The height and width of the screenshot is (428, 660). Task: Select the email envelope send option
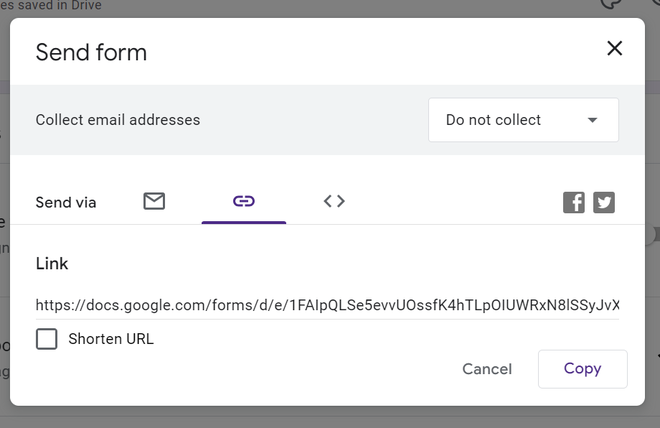click(154, 201)
